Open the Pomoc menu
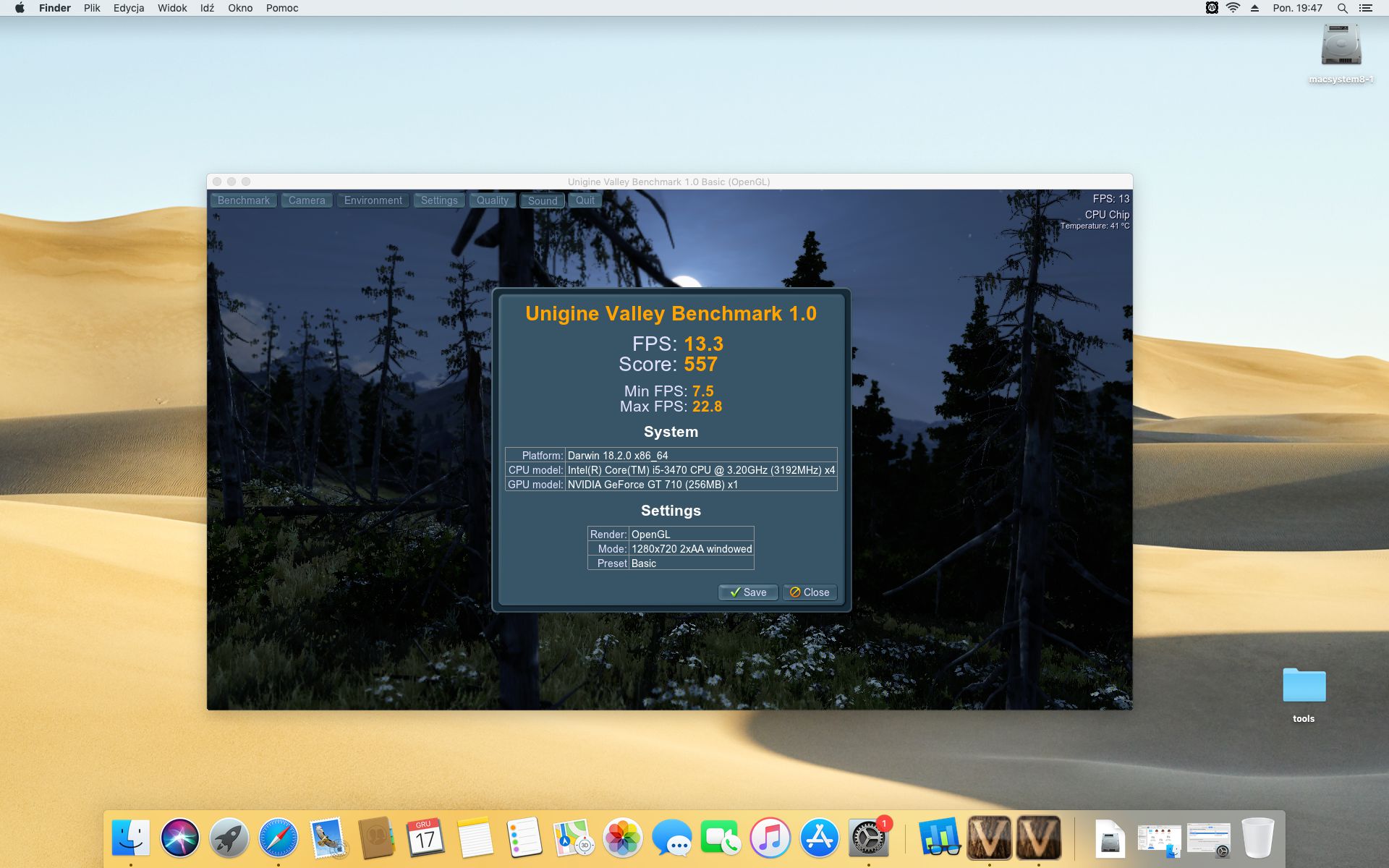 coord(281,8)
